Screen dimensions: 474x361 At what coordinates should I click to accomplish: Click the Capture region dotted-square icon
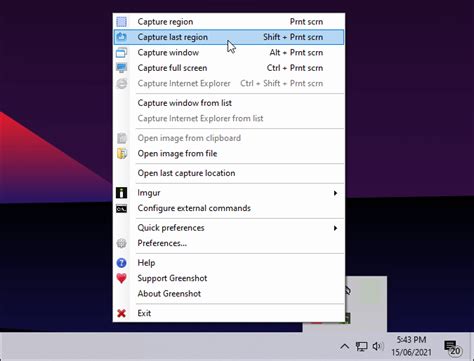pyautogui.click(x=121, y=22)
